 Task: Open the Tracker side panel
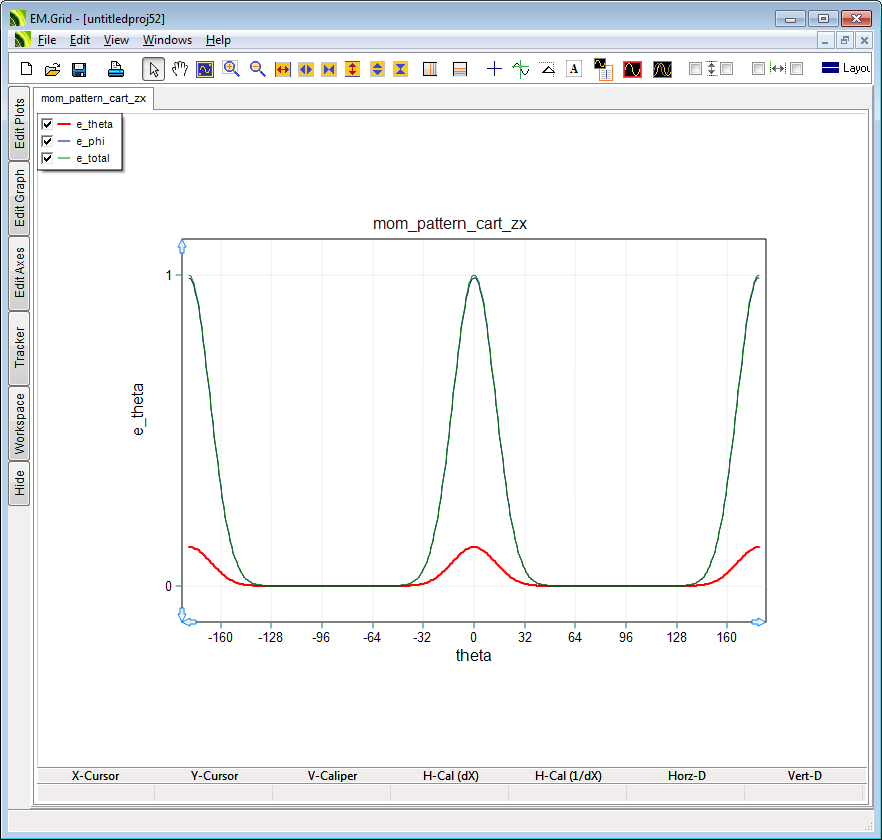[x=19, y=348]
